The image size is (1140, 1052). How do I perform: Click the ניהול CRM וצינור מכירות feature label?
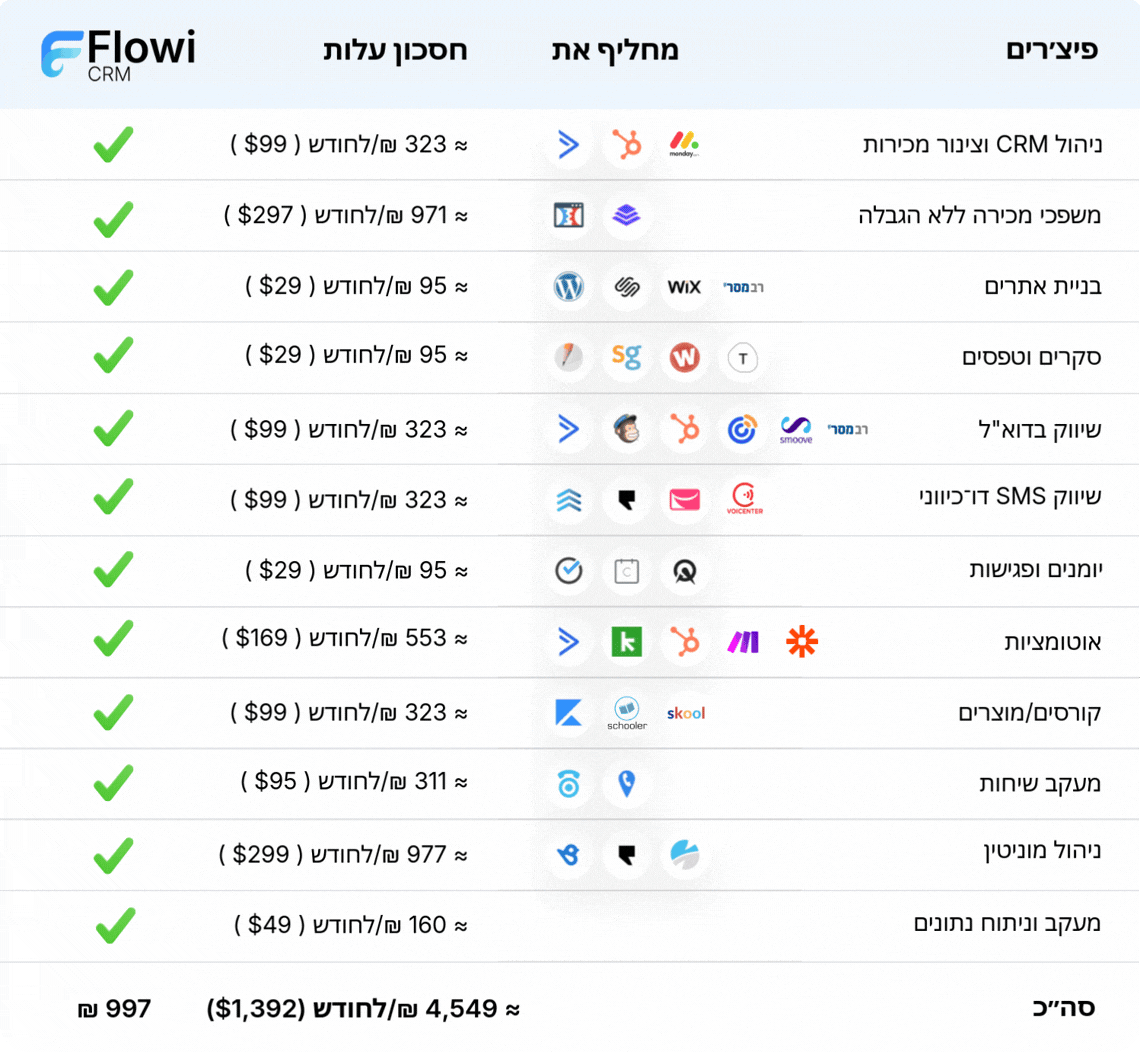pyautogui.click(x=981, y=145)
